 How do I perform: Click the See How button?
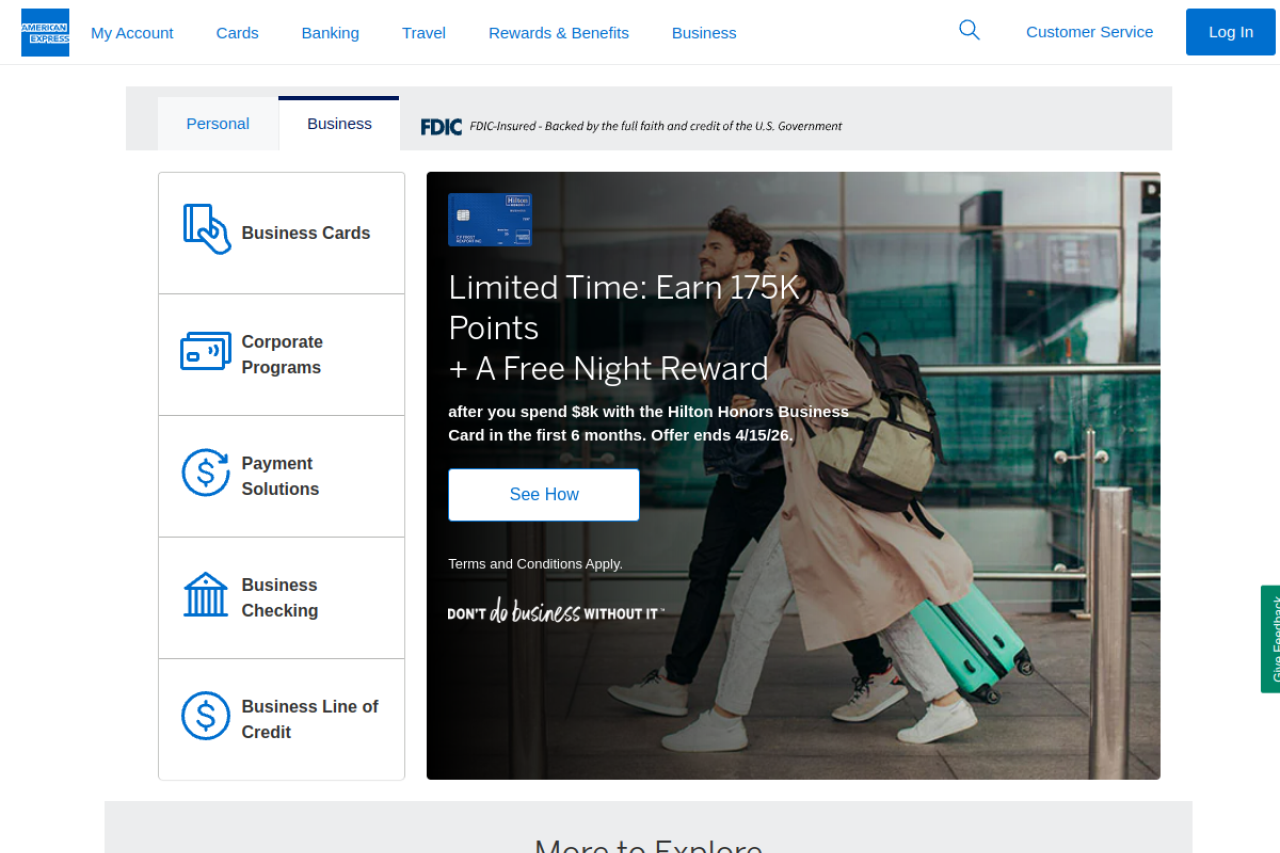pyautogui.click(x=544, y=495)
